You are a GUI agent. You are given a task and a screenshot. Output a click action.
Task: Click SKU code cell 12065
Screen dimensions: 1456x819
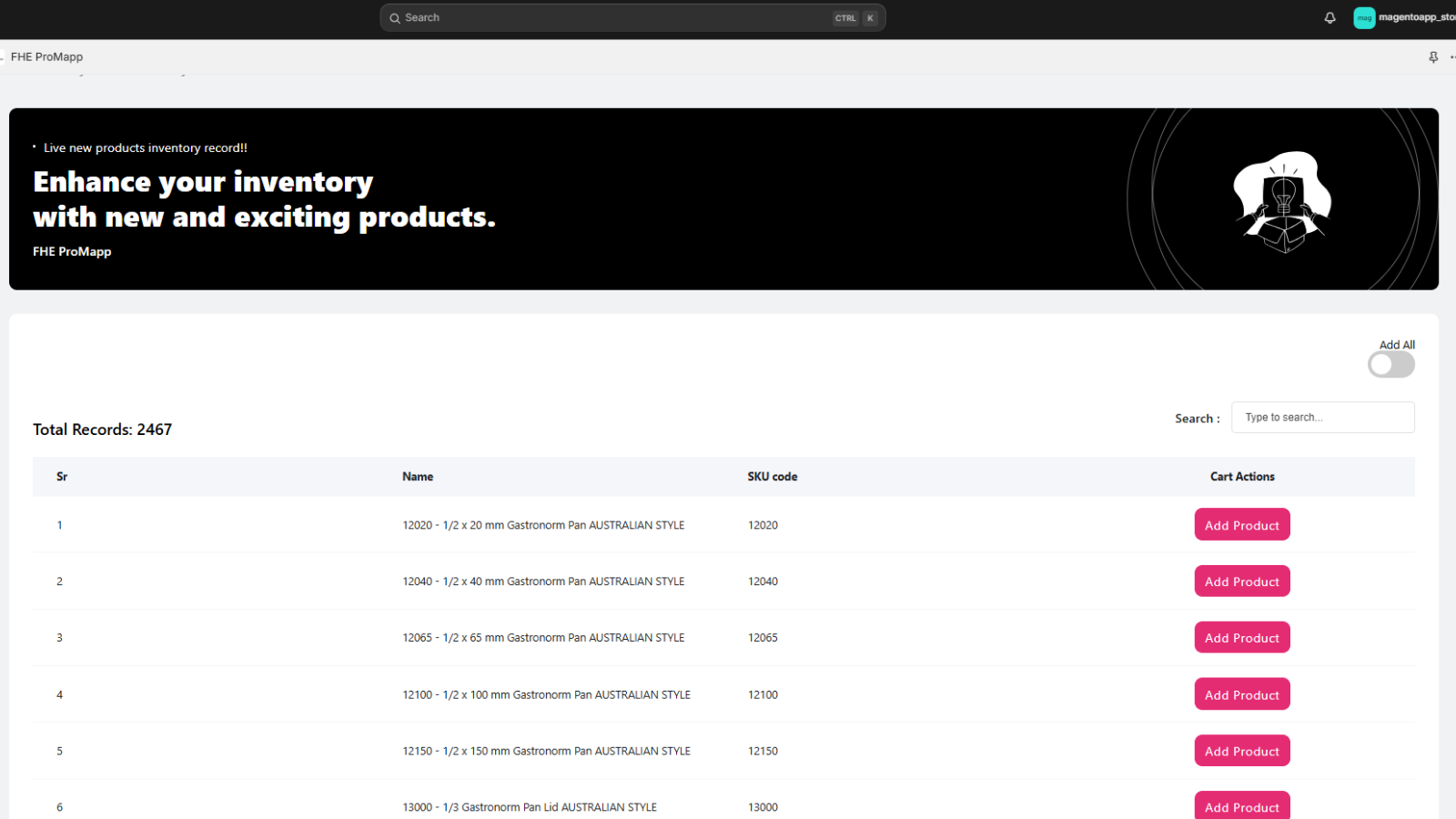pos(763,638)
